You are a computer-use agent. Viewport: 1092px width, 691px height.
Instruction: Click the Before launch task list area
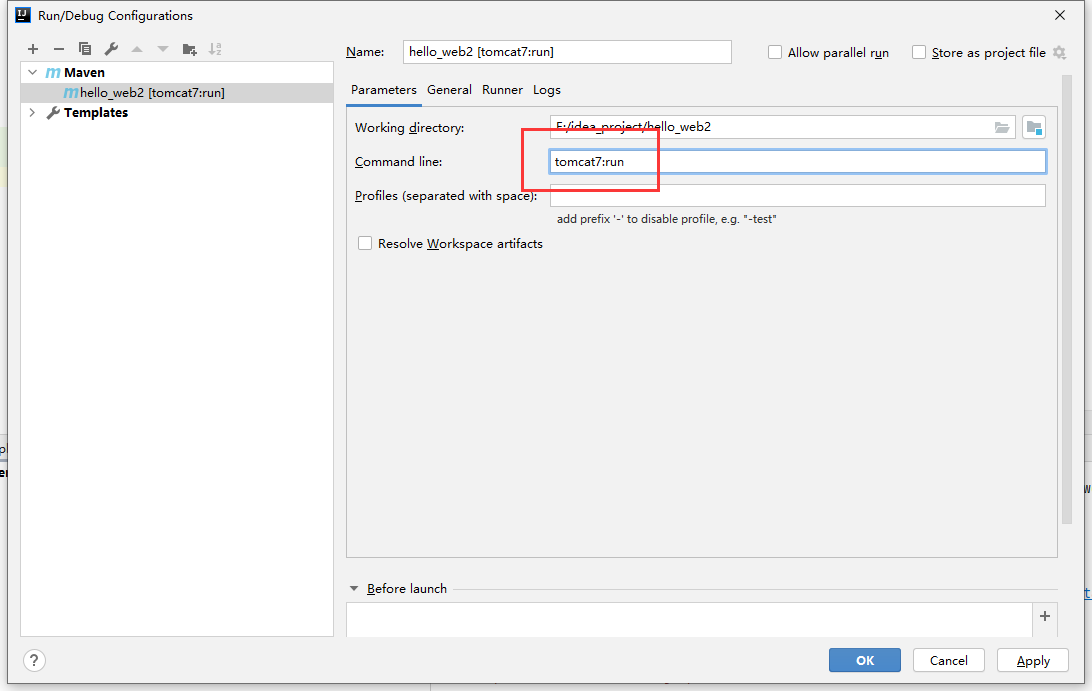click(689, 620)
